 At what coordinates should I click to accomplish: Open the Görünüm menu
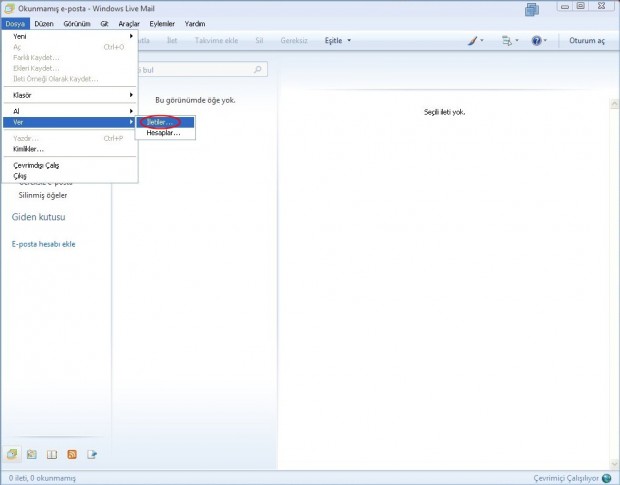[x=77, y=24]
